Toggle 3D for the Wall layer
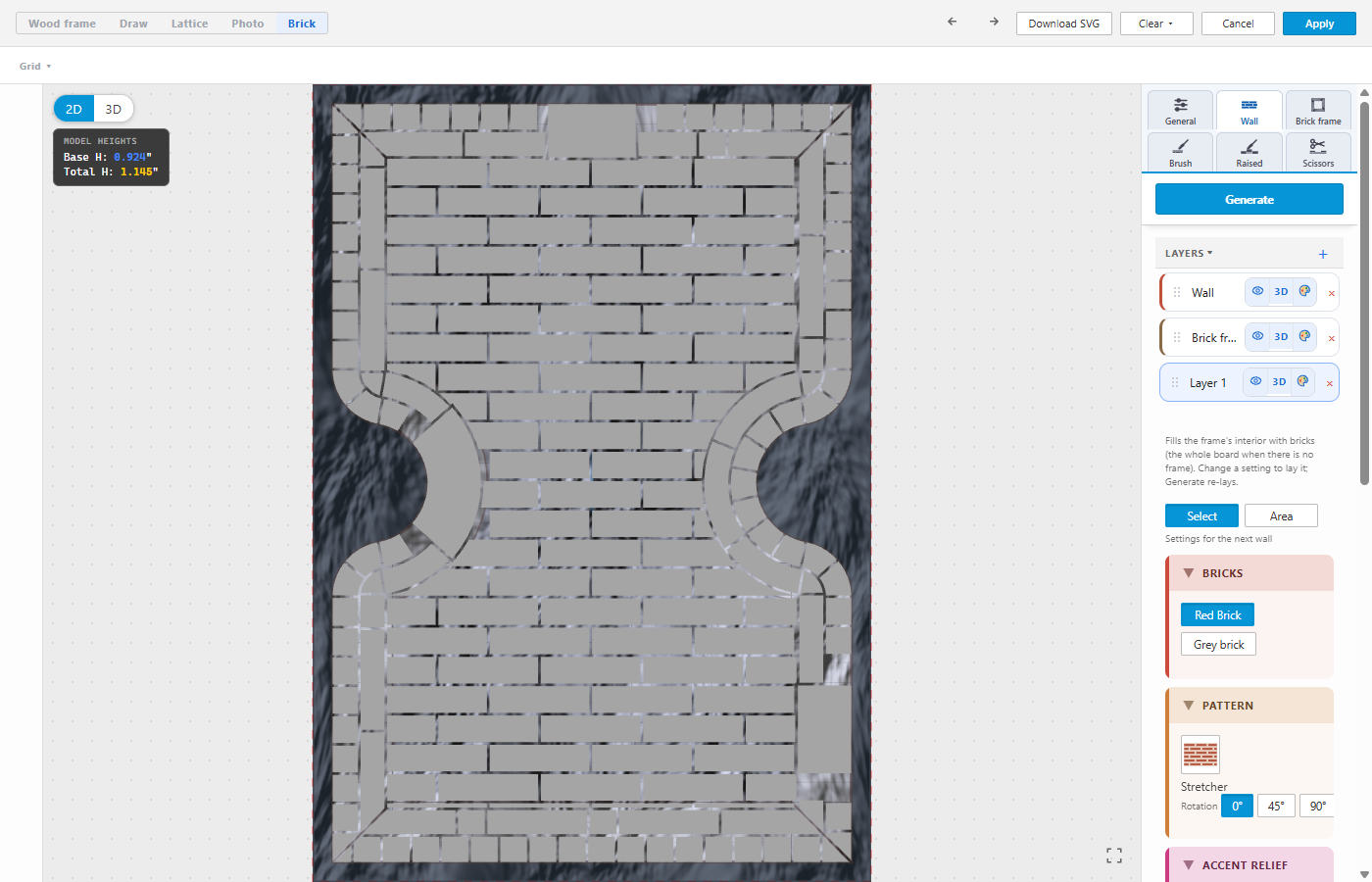The height and width of the screenshot is (882, 1372). click(x=1281, y=291)
